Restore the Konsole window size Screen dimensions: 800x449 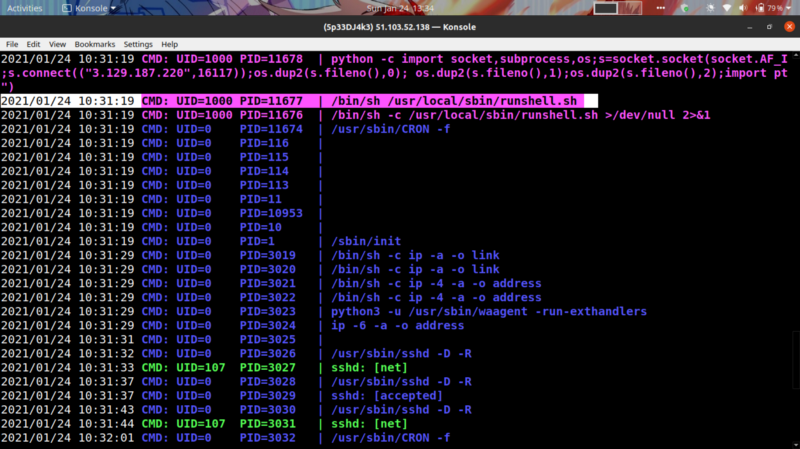tap(769, 27)
